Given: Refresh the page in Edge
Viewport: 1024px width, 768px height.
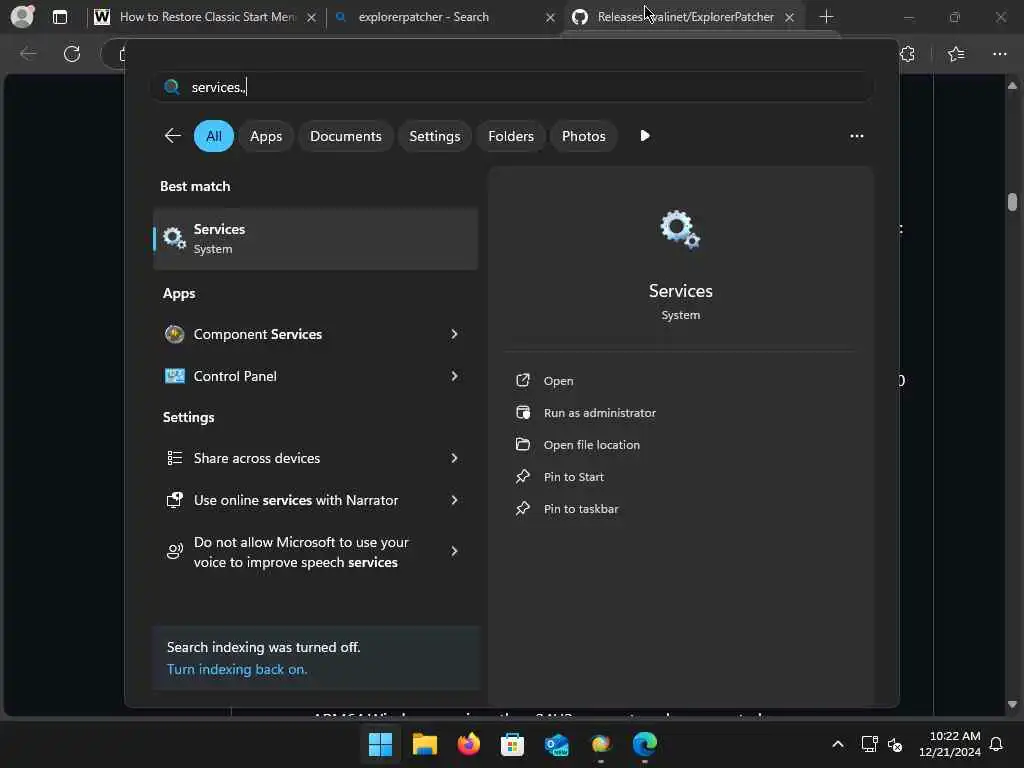Looking at the screenshot, I should 72,54.
